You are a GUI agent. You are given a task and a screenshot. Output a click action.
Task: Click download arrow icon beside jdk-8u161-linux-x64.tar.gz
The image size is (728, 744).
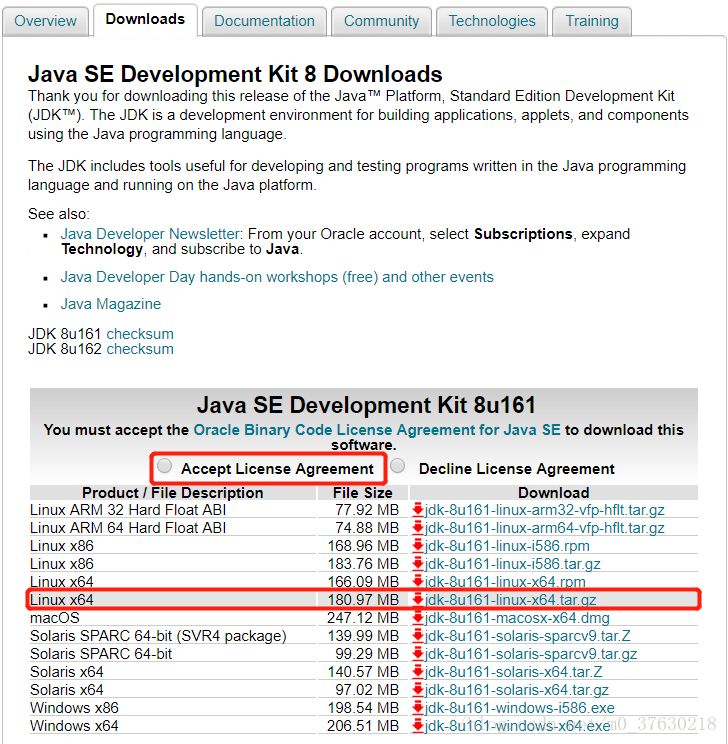(418, 600)
